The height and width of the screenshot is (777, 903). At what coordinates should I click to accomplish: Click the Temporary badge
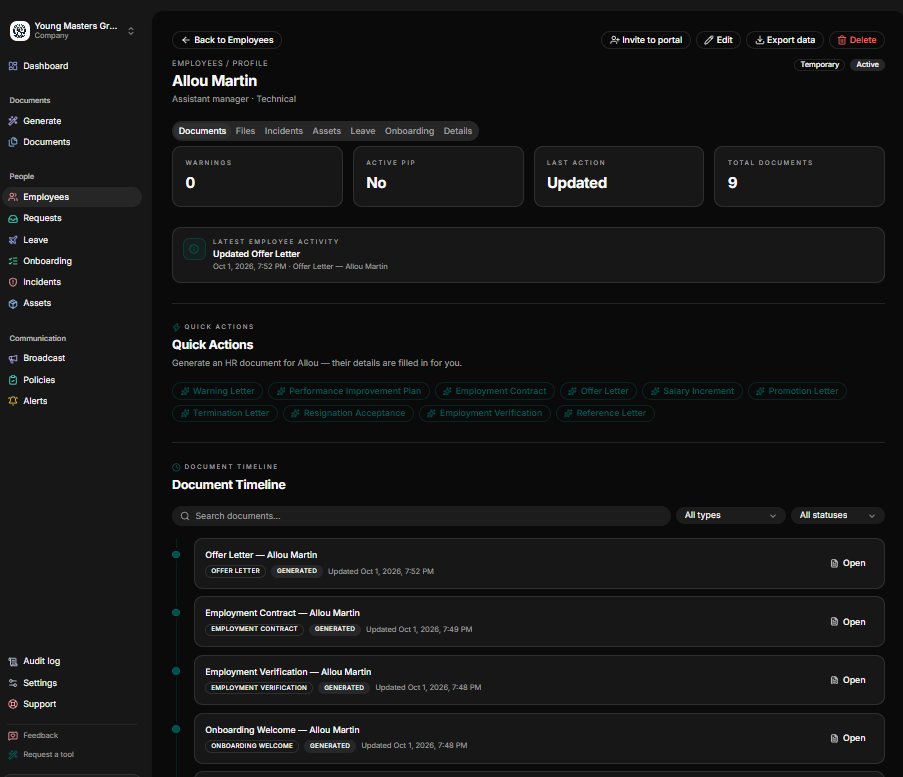(x=819, y=65)
